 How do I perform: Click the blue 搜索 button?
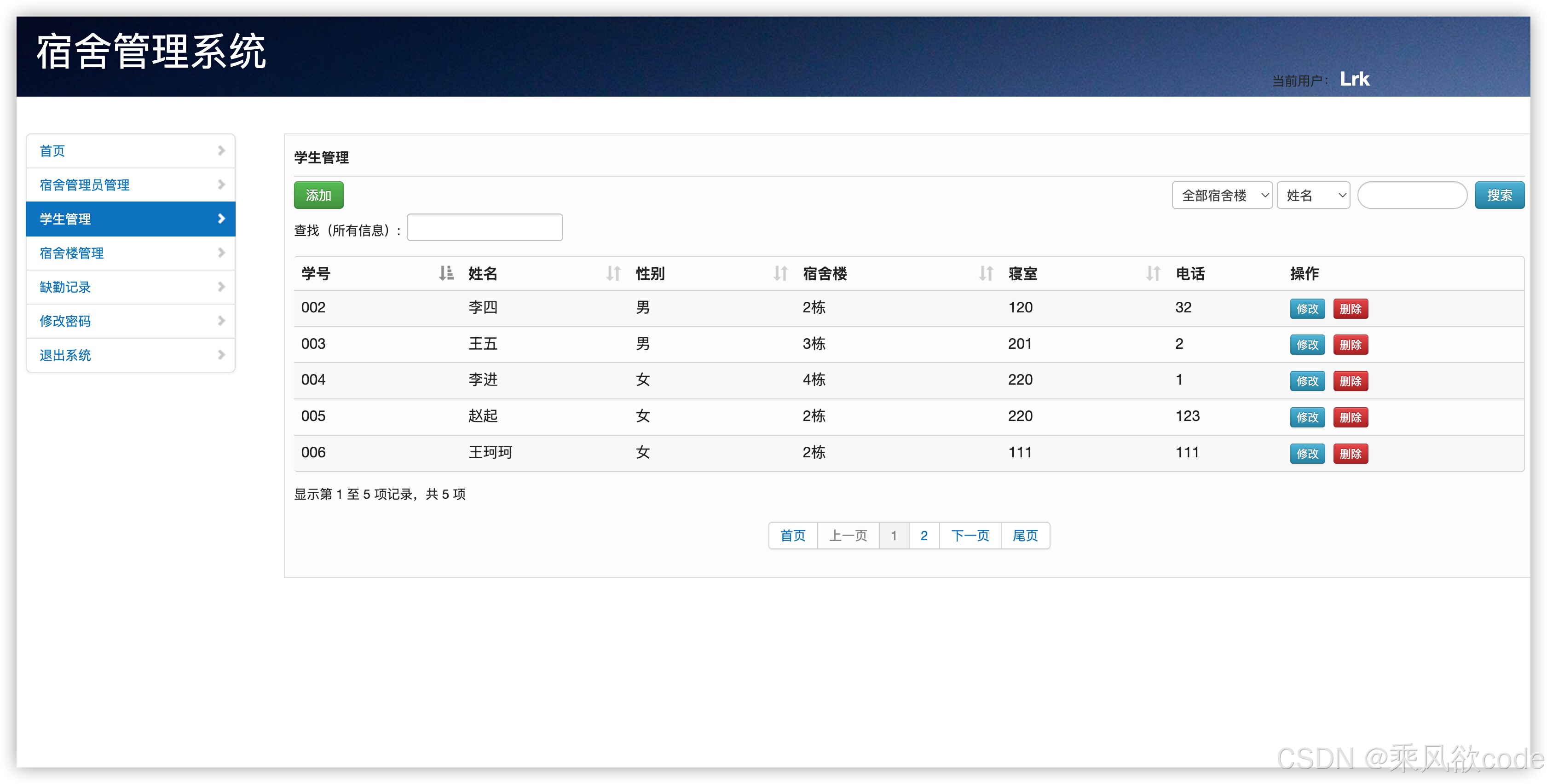coord(1499,196)
